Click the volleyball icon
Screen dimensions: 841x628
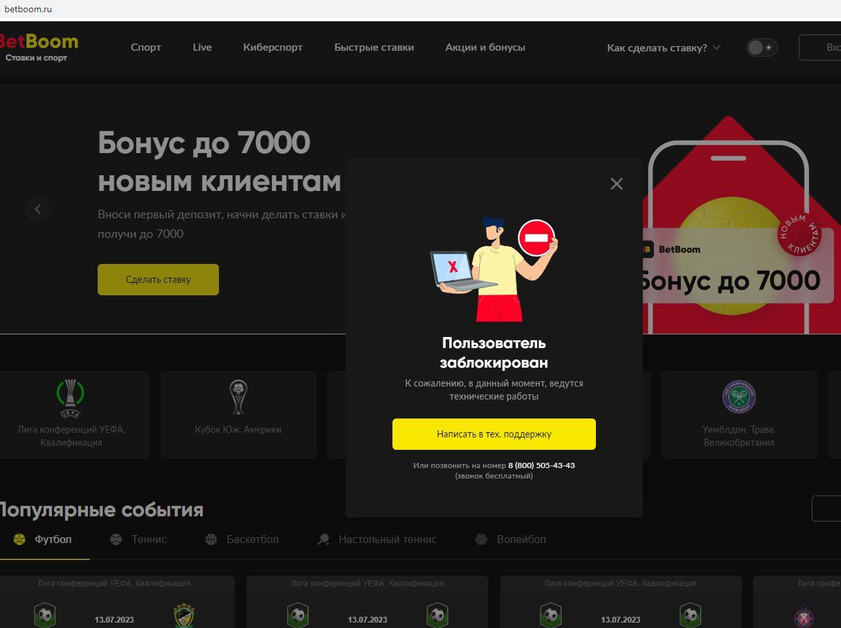[x=482, y=540]
